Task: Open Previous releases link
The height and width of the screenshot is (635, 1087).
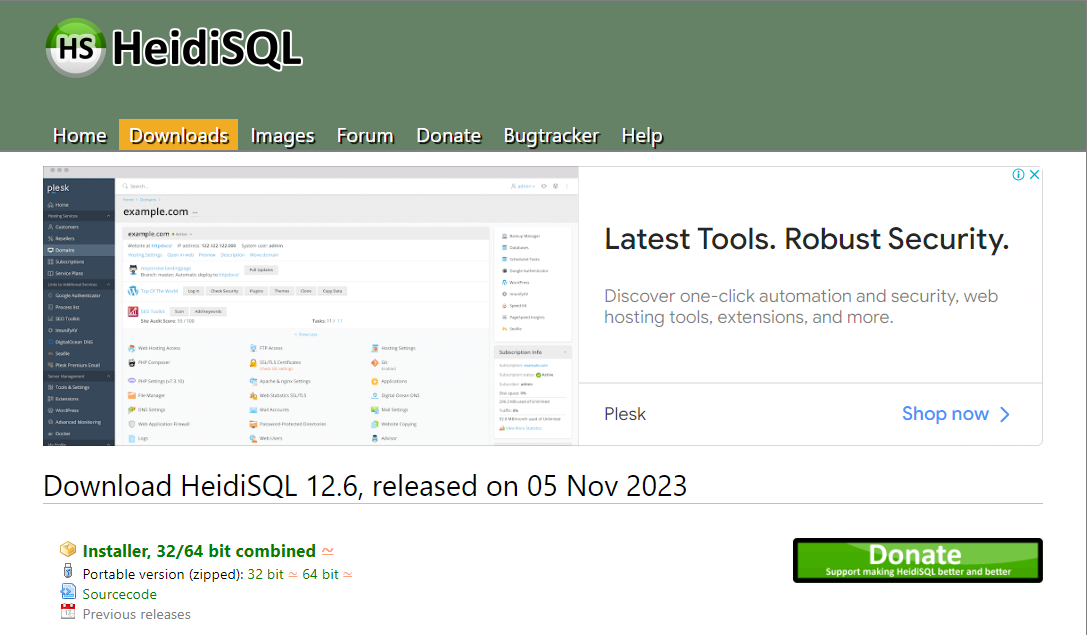Action: pos(137,615)
